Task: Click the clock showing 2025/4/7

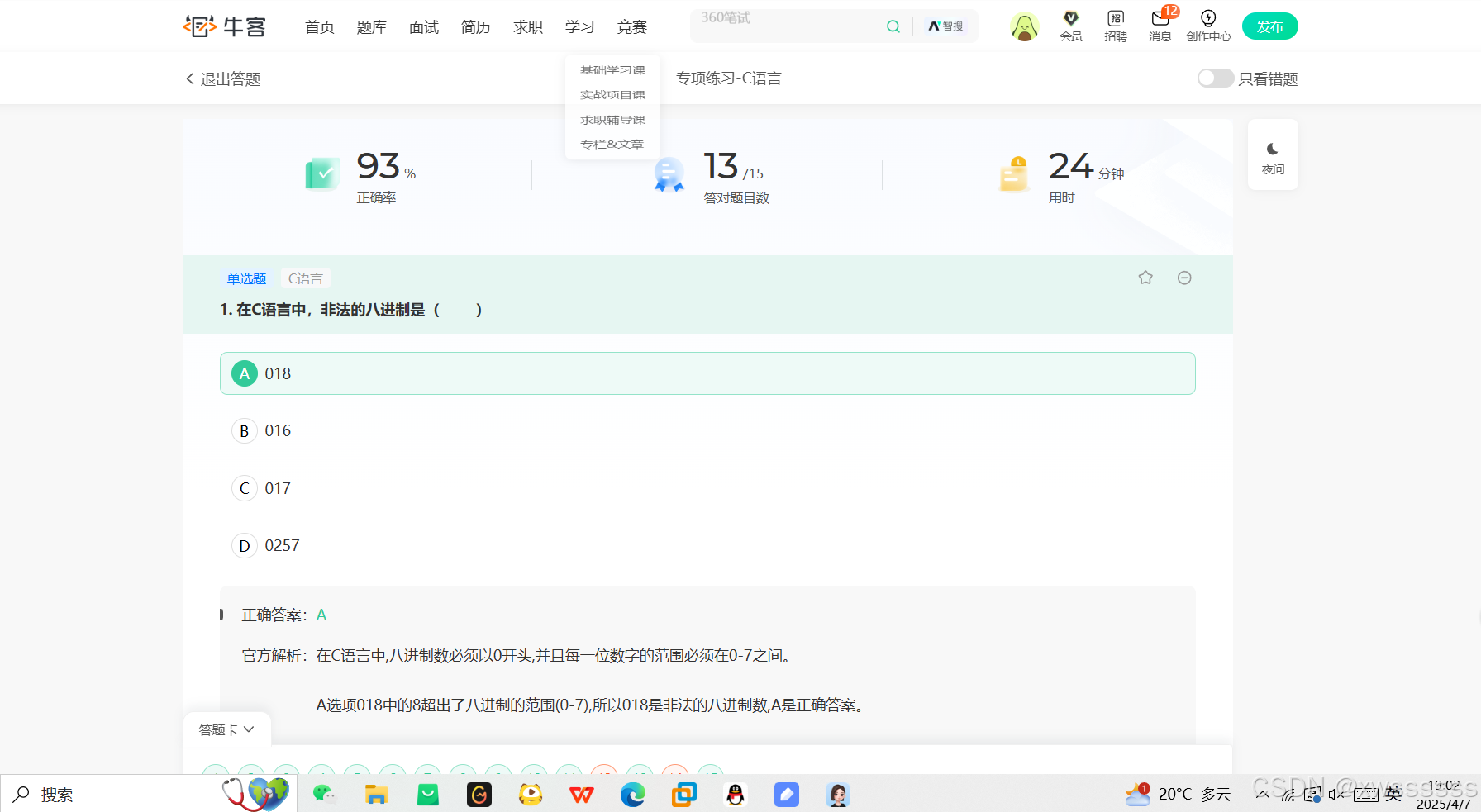Action: (1444, 795)
